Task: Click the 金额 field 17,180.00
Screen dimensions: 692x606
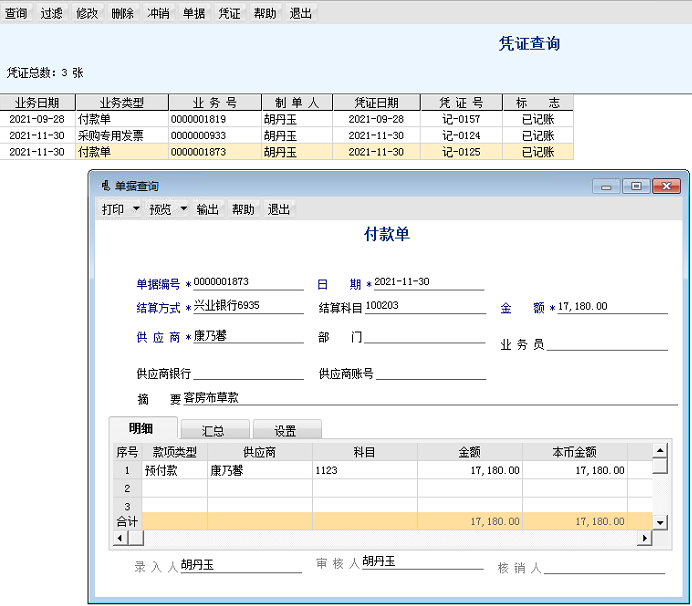Action: pos(613,306)
